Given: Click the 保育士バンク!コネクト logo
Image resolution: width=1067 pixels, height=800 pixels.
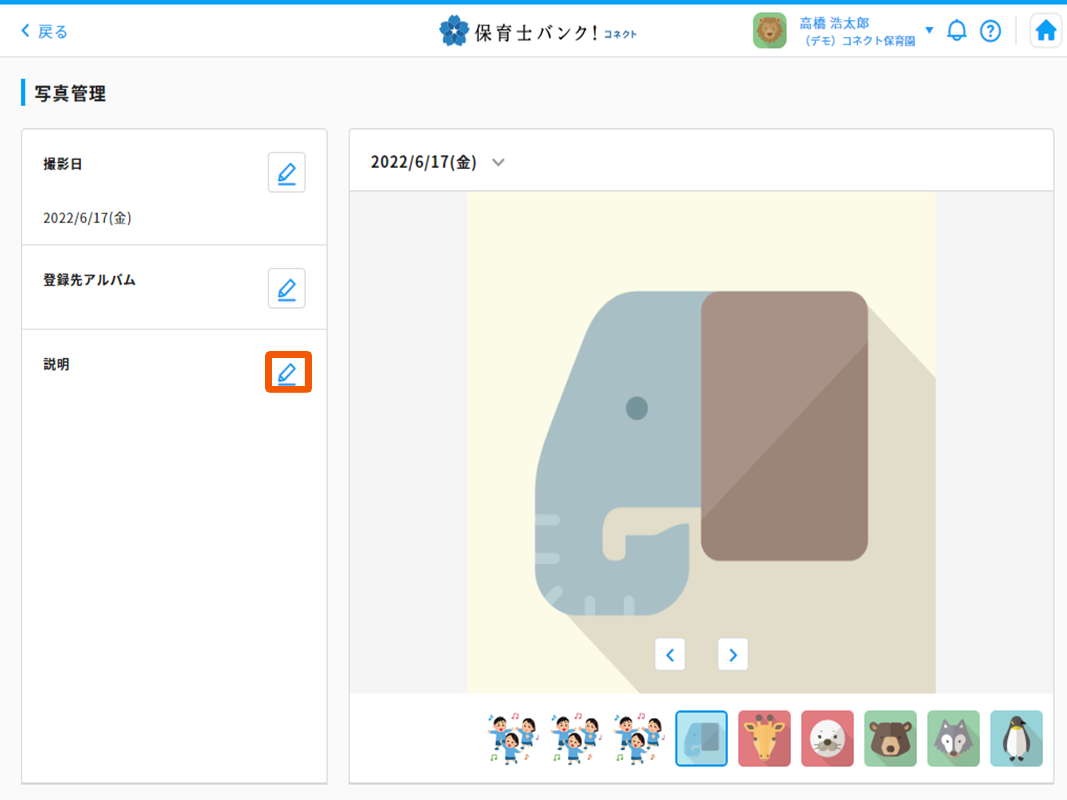Looking at the screenshot, I should pyautogui.click(x=538, y=30).
